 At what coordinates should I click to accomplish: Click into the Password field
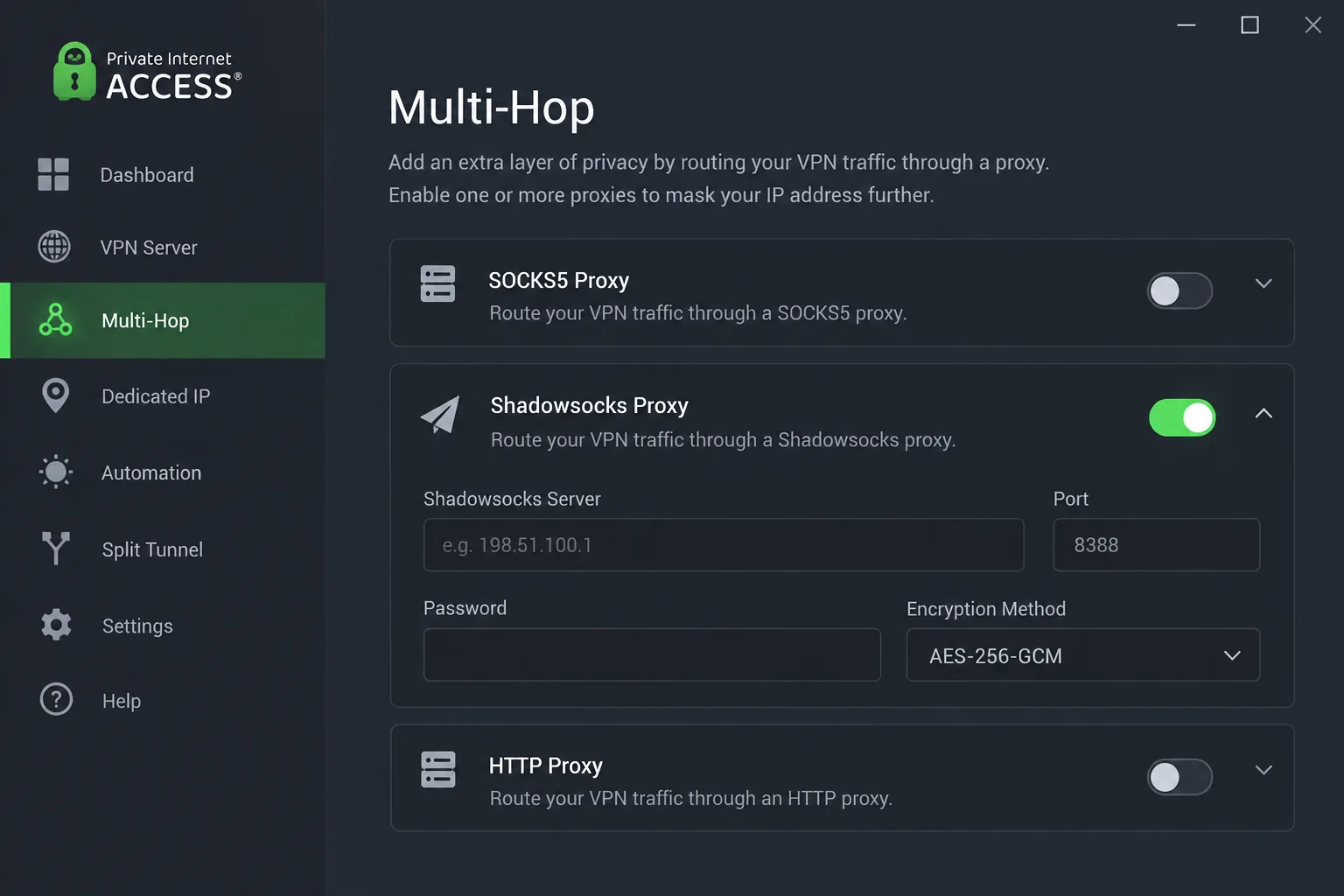652,654
